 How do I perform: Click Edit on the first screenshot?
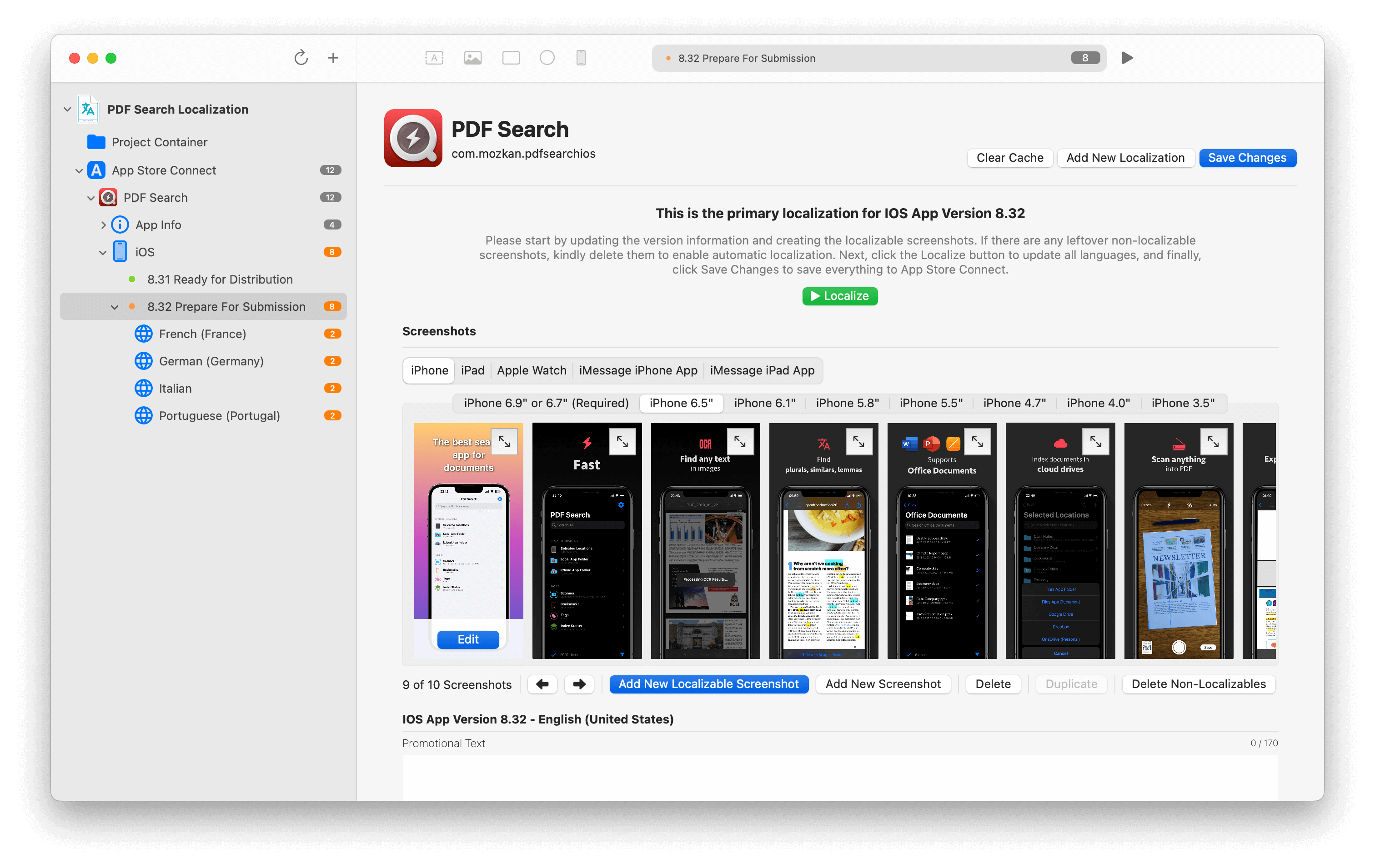click(x=468, y=640)
